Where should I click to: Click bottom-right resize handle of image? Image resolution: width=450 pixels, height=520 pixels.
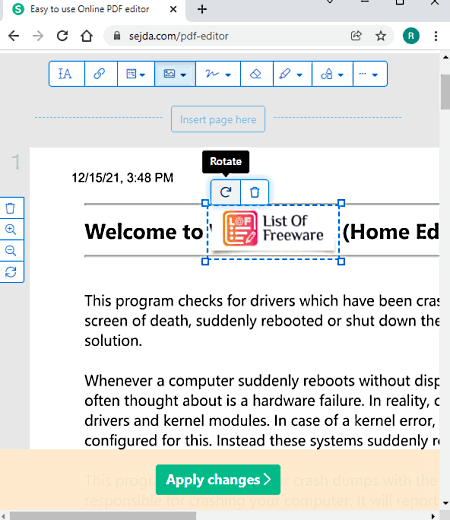point(341,261)
